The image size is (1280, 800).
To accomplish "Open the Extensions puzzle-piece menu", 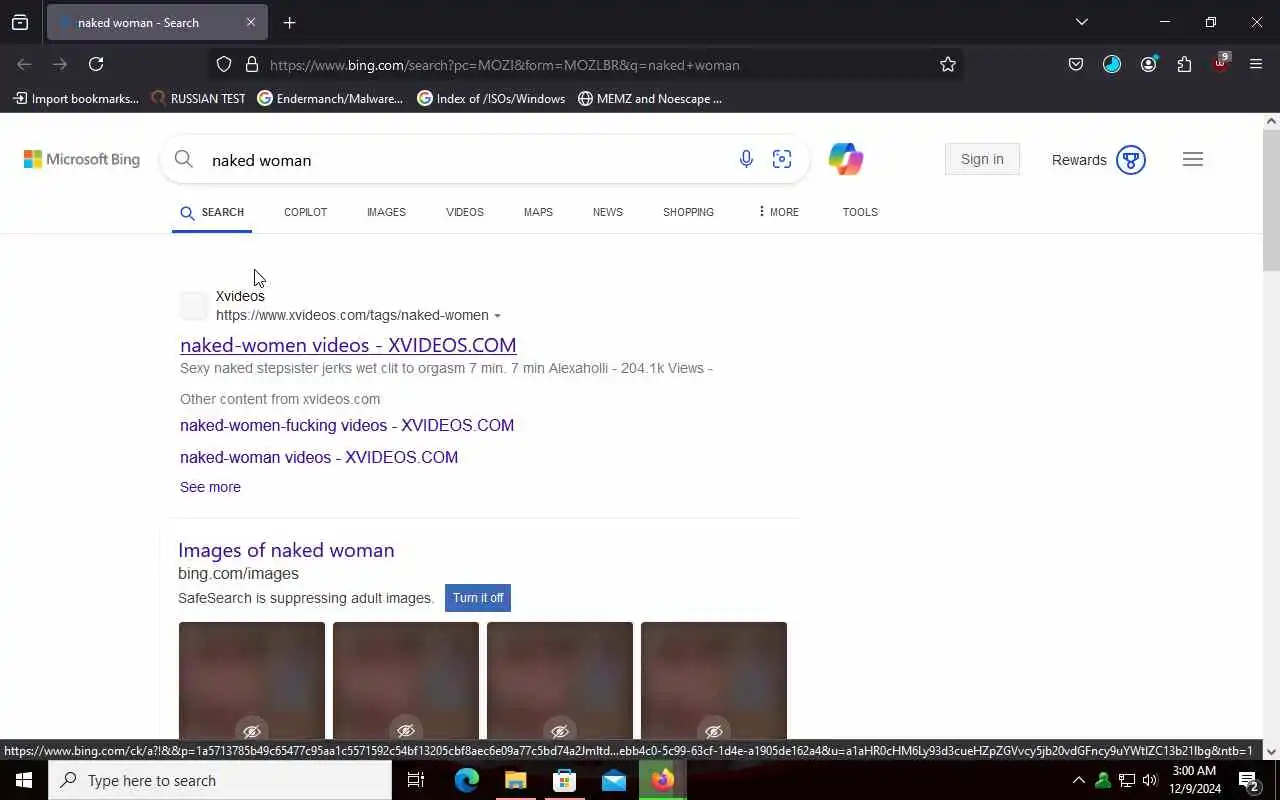I will tap(1184, 64).
